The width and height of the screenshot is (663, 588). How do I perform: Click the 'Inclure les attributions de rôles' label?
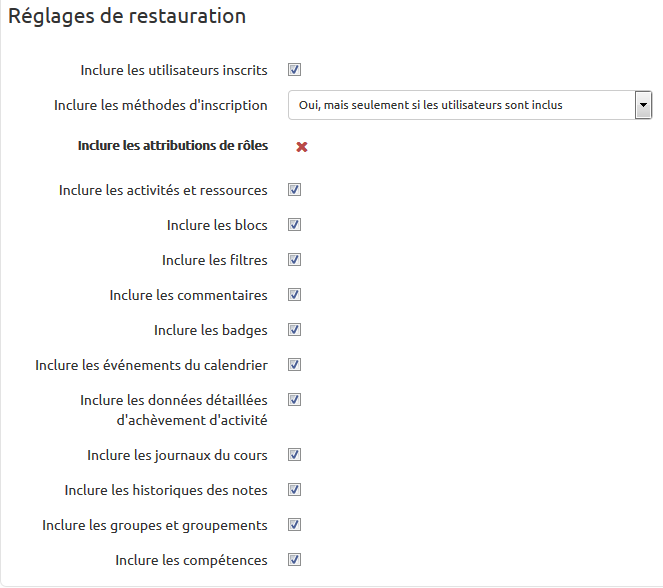click(x=172, y=146)
